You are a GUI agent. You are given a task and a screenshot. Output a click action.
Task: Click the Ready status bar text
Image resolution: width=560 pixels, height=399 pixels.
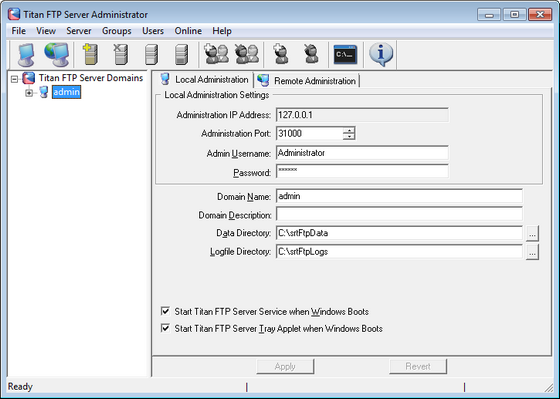[20, 386]
